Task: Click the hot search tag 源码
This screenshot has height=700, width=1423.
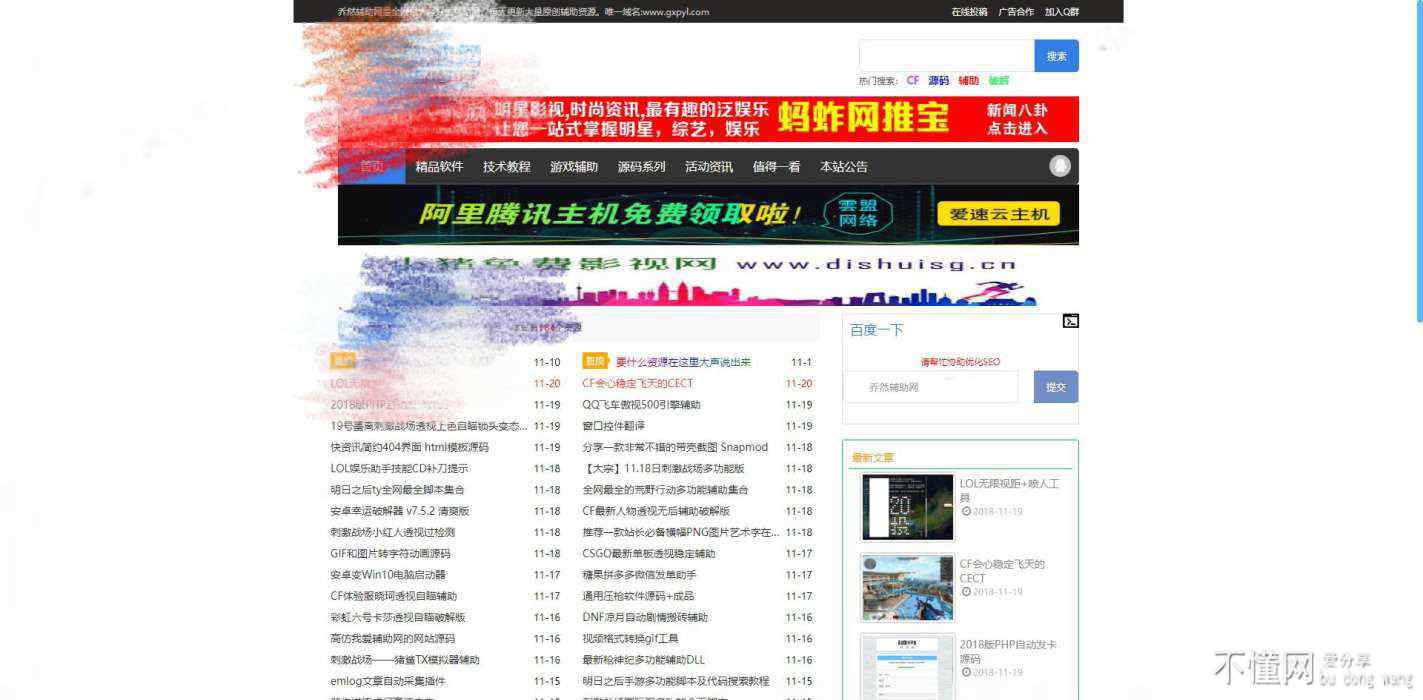Action: click(938, 81)
